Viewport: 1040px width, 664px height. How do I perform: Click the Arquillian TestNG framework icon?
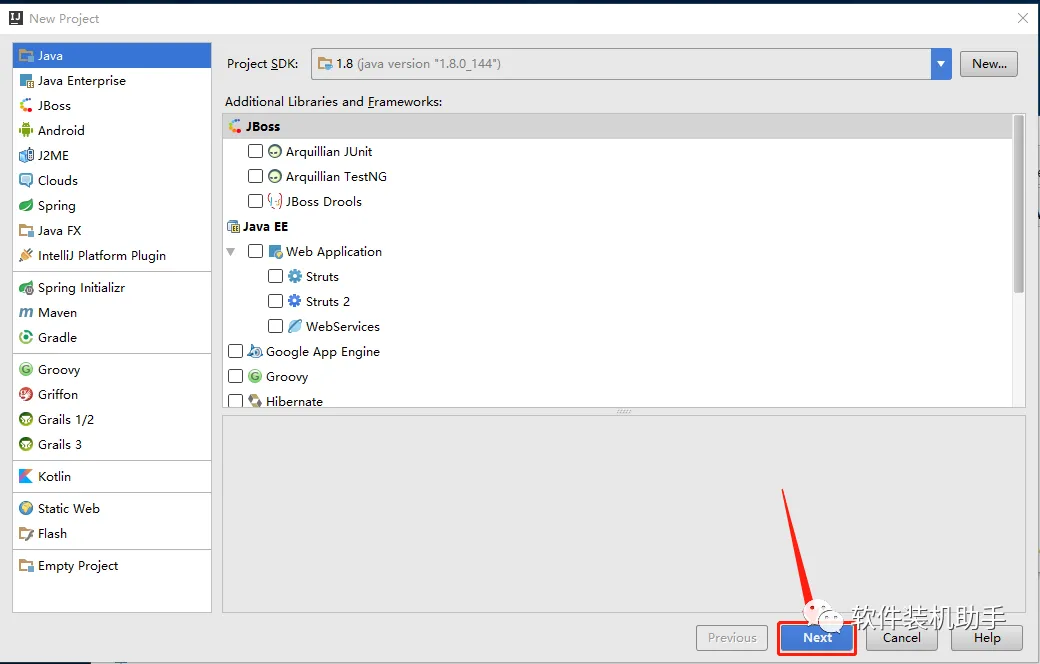click(275, 176)
